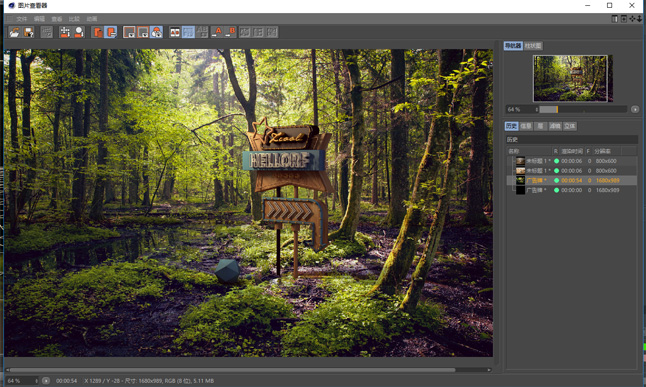This screenshot has height=387, width=646.
Task: Click the stepper arrows beside the status bar 64 %
Action: pyautogui.click(x=37, y=381)
